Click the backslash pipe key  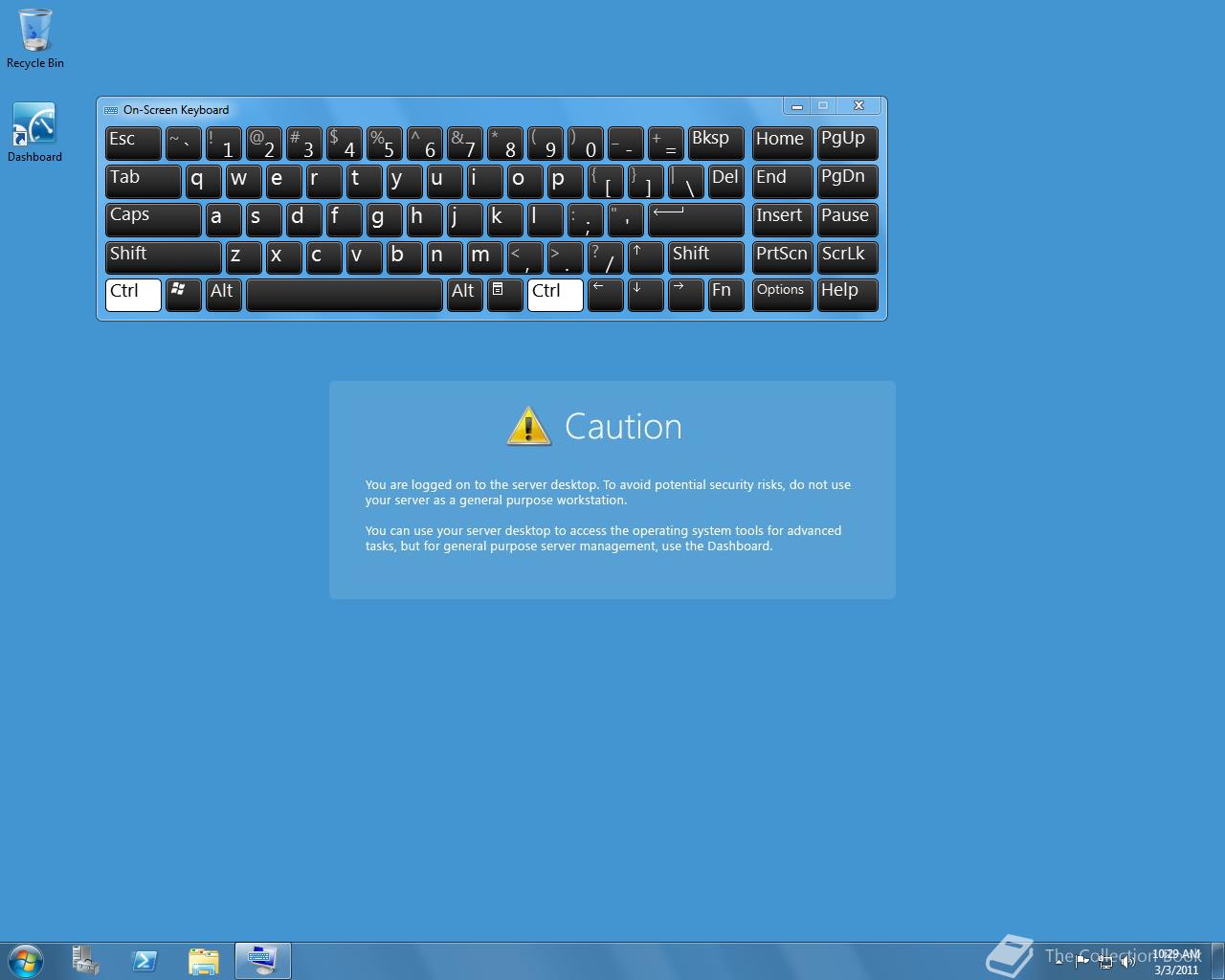pos(685,181)
